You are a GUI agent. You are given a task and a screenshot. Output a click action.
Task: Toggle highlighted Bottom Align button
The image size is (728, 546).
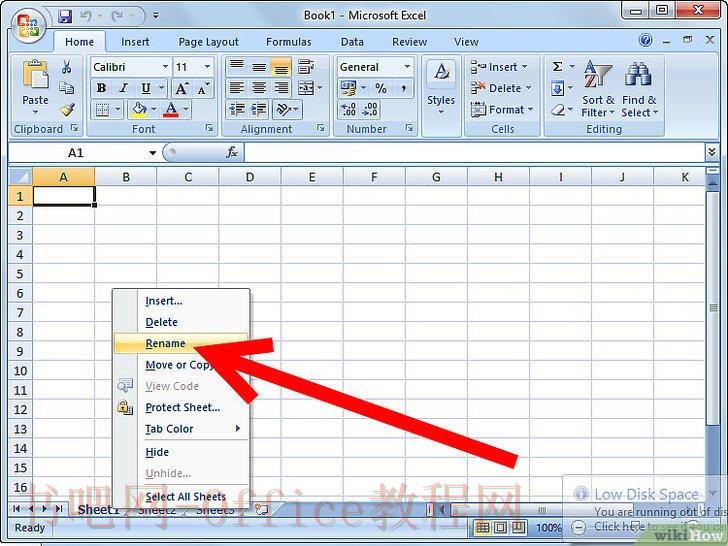[281, 66]
